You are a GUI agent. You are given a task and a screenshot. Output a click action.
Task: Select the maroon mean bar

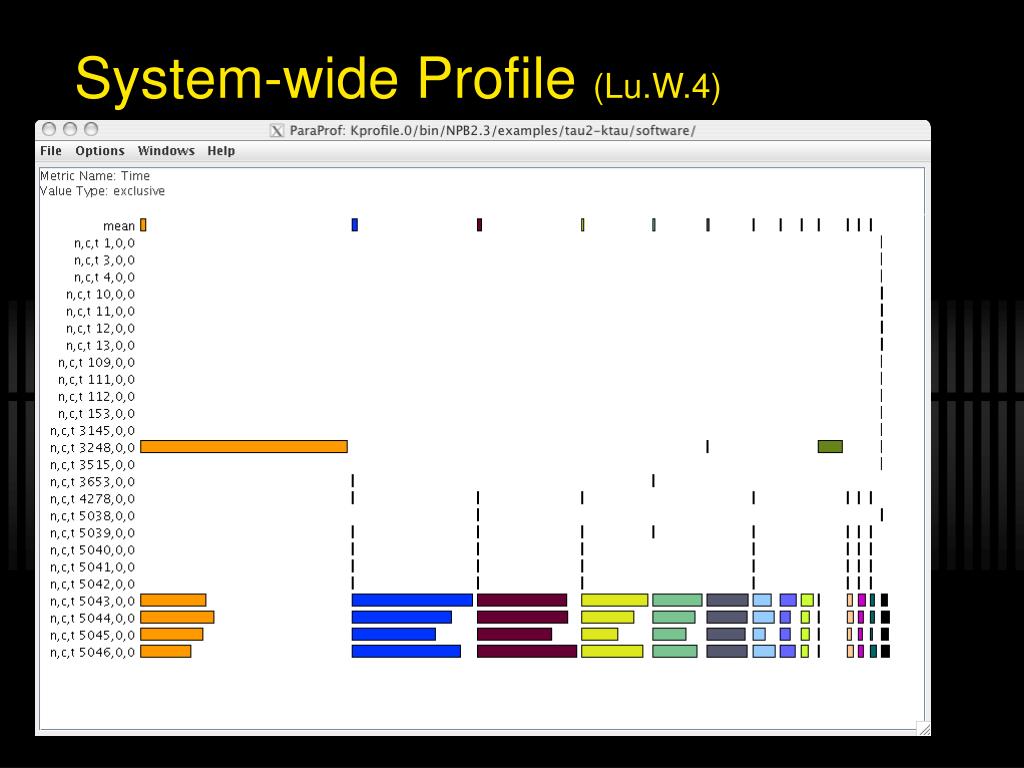479,225
